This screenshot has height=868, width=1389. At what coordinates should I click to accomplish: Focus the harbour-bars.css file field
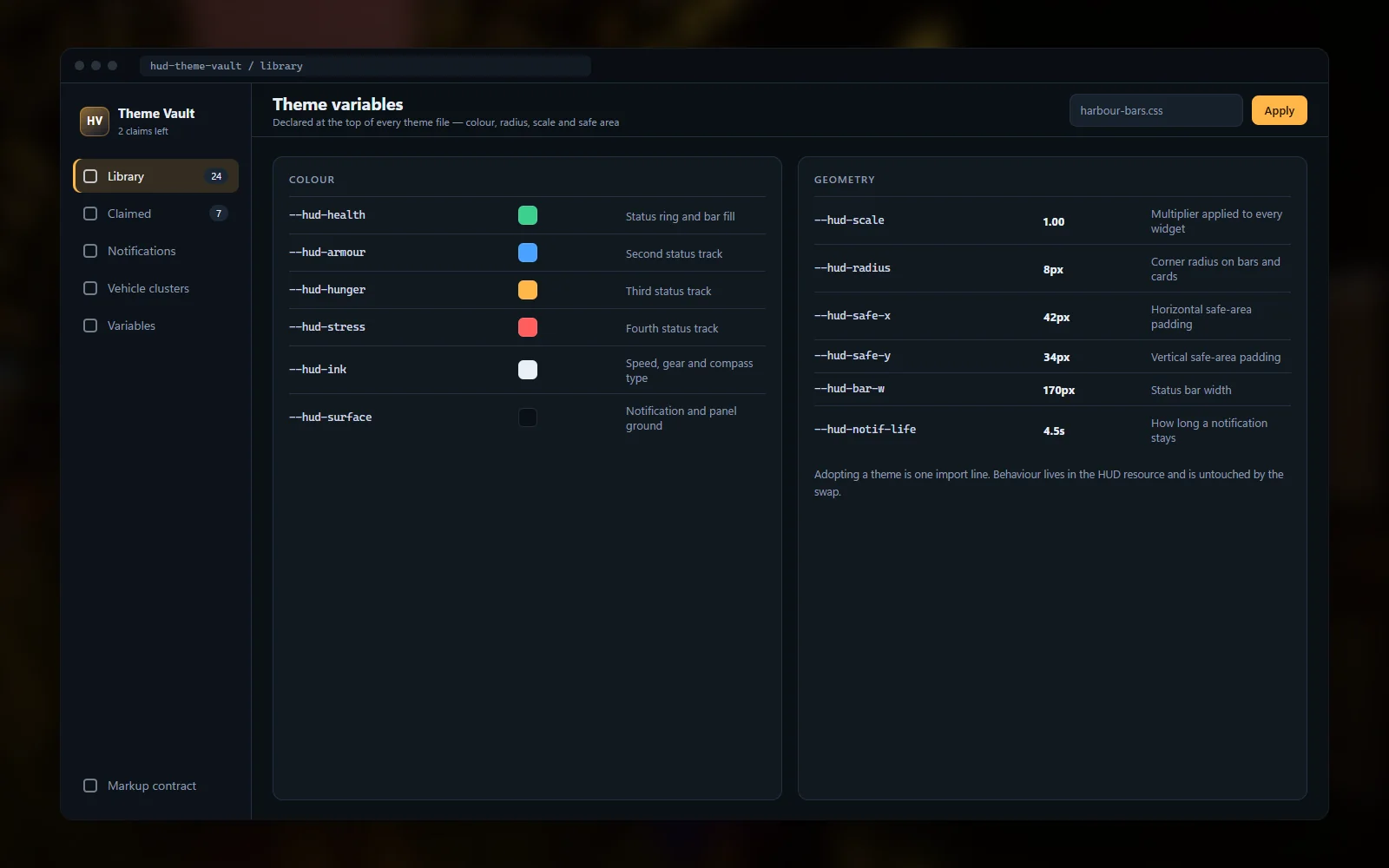1155,110
